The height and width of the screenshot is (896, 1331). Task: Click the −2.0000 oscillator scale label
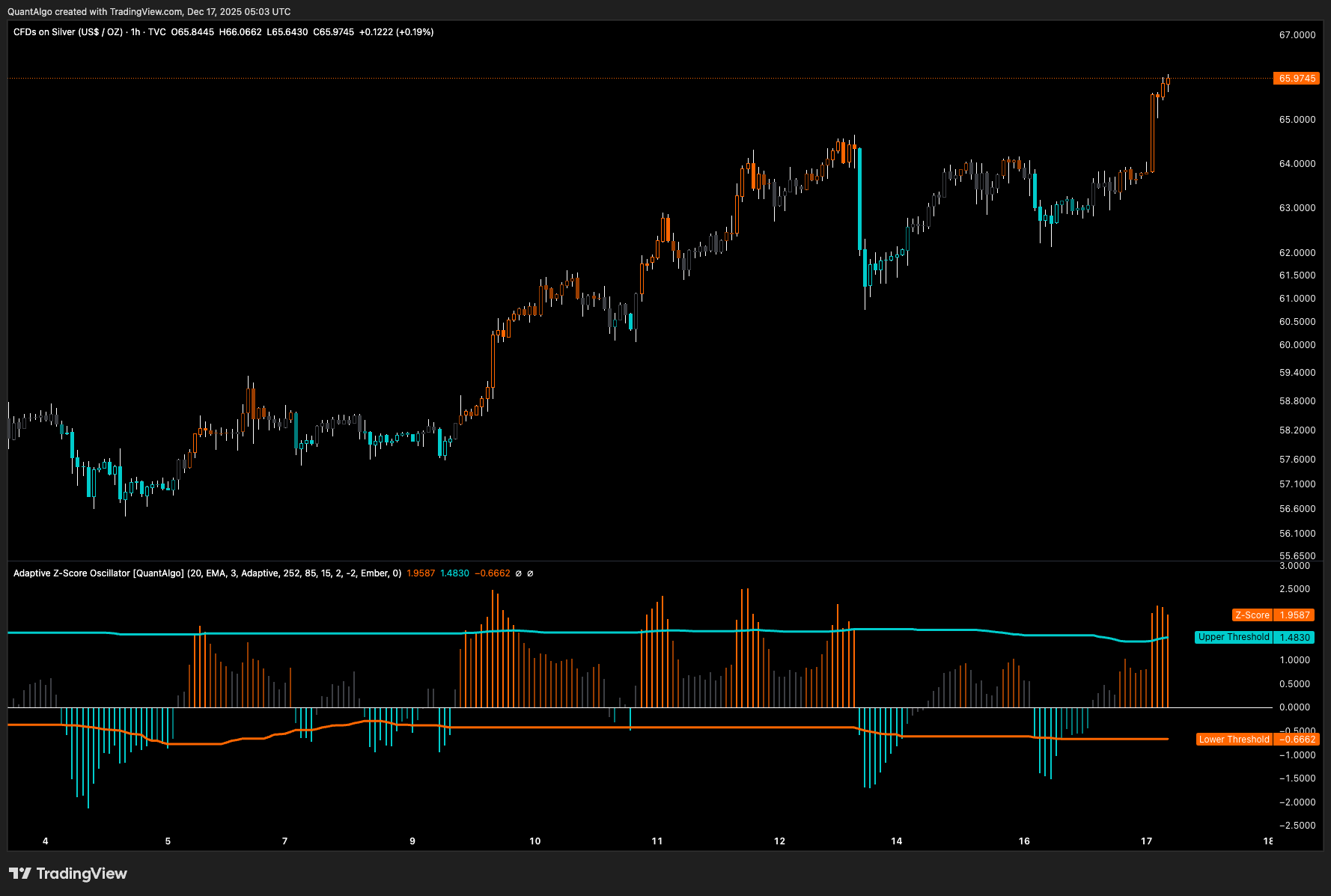(x=1296, y=802)
